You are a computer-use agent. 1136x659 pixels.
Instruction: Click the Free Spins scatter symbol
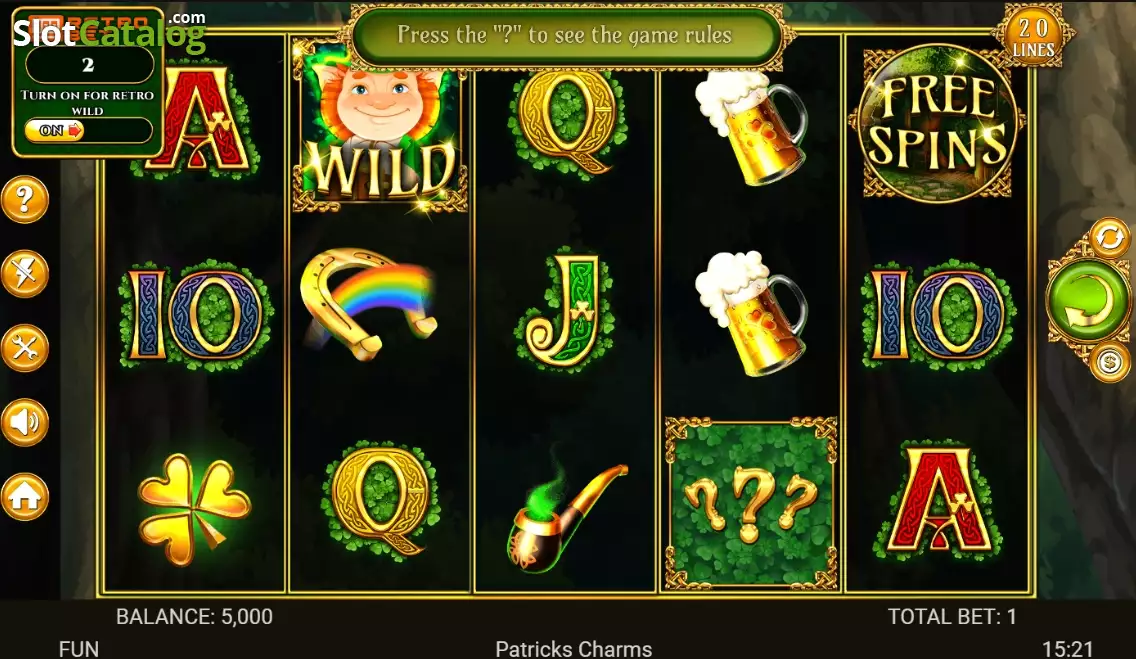pyautogui.click(x=938, y=123)
